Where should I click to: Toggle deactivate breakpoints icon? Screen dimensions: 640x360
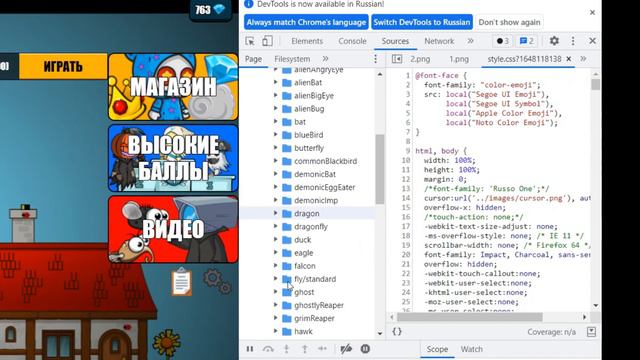tap(346, 349)
